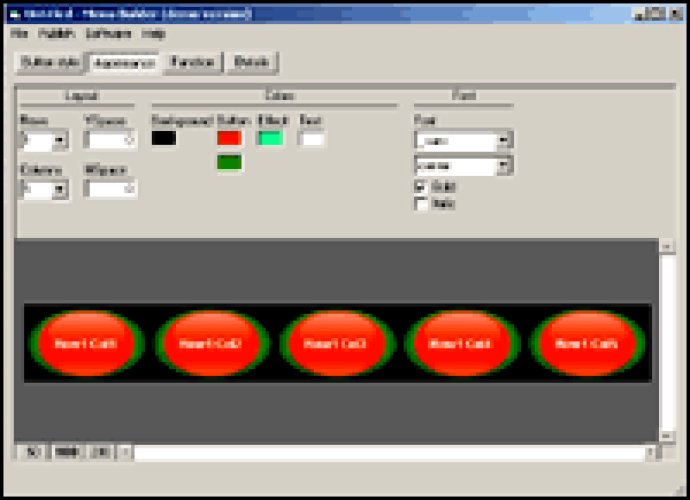Viewport: 690px width, 500px height.
Task: Toggle the Bold checkbox
Action: point(421,188)
